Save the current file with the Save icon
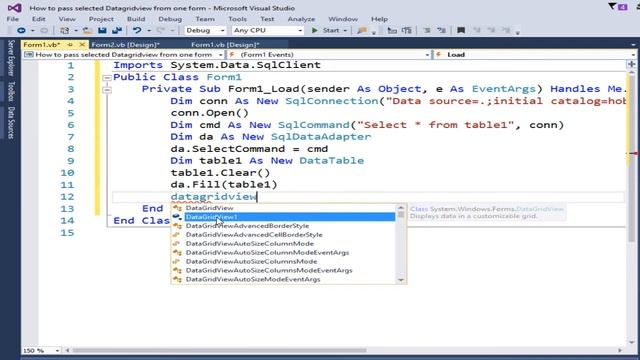Screen dimensions: 640x360 click(x=102, y=30)
